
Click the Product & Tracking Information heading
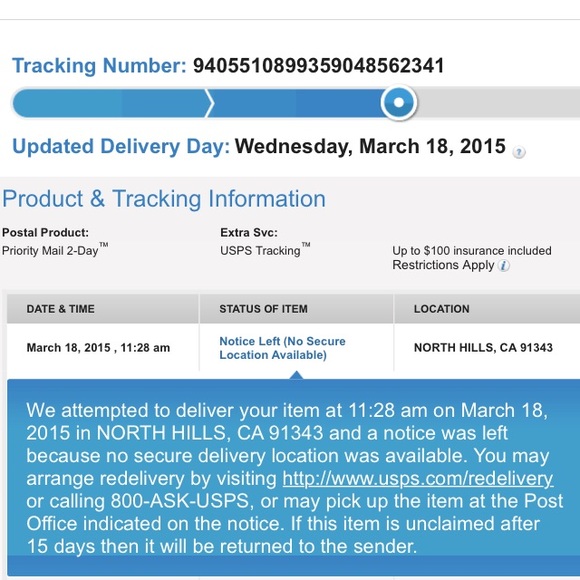click(164, 199)
